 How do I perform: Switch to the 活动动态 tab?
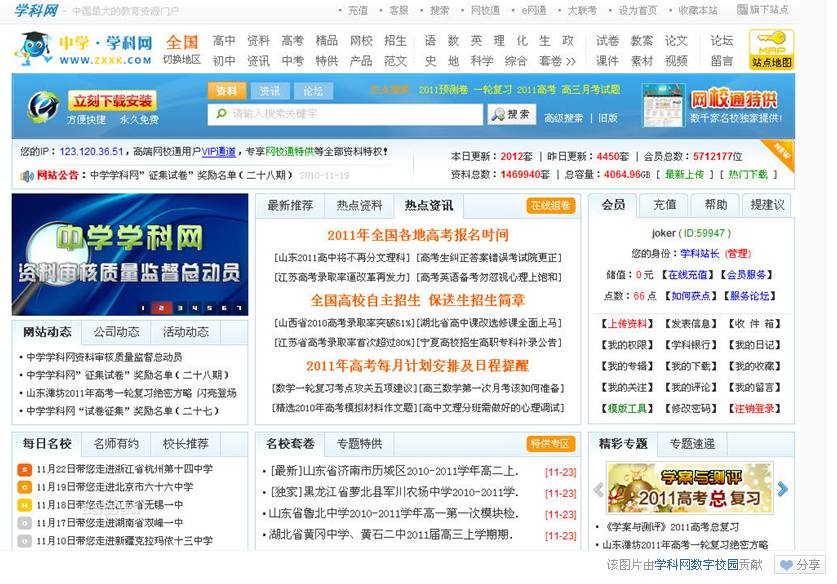tap(186, 333)
